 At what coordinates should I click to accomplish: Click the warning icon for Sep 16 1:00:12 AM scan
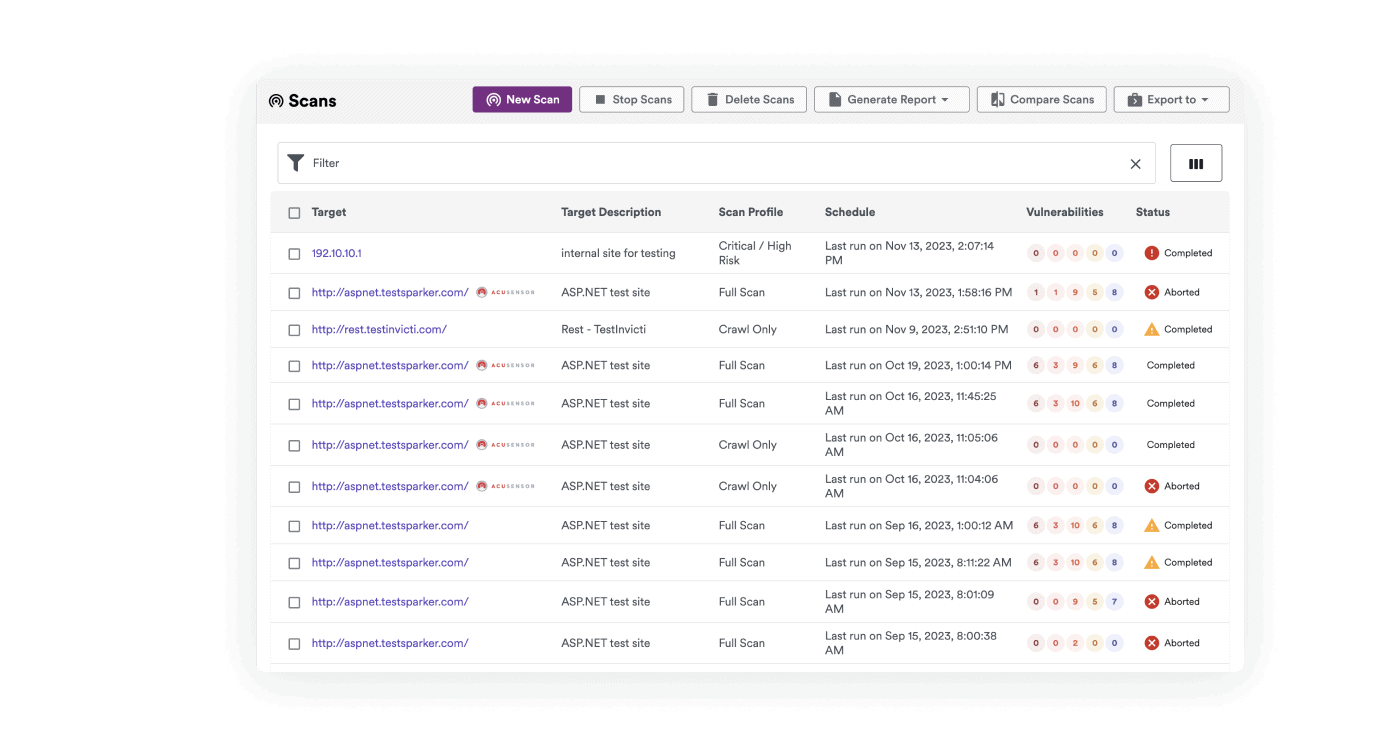[x=1152, y=525]
